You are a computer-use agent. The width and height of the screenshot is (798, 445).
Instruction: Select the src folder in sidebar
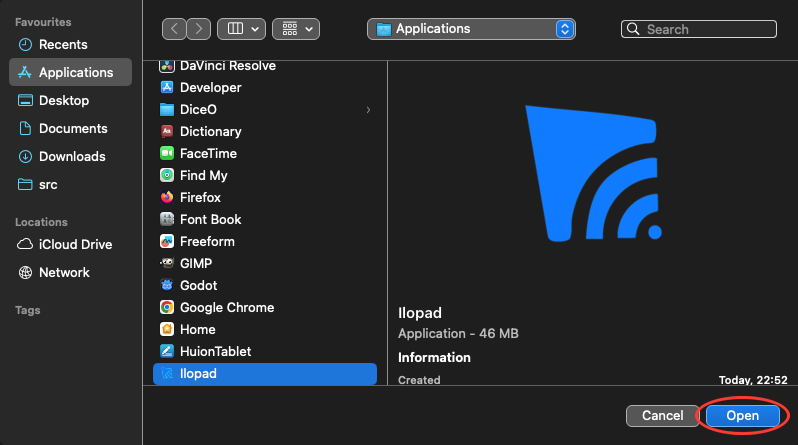70,184
